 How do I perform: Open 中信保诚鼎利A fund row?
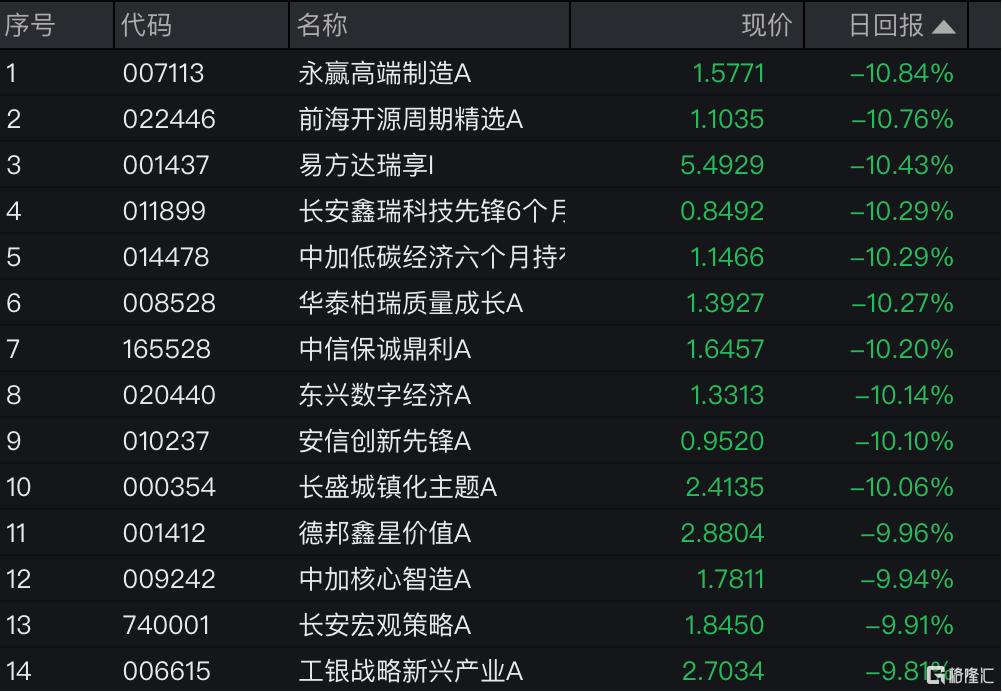pos(501,349)
